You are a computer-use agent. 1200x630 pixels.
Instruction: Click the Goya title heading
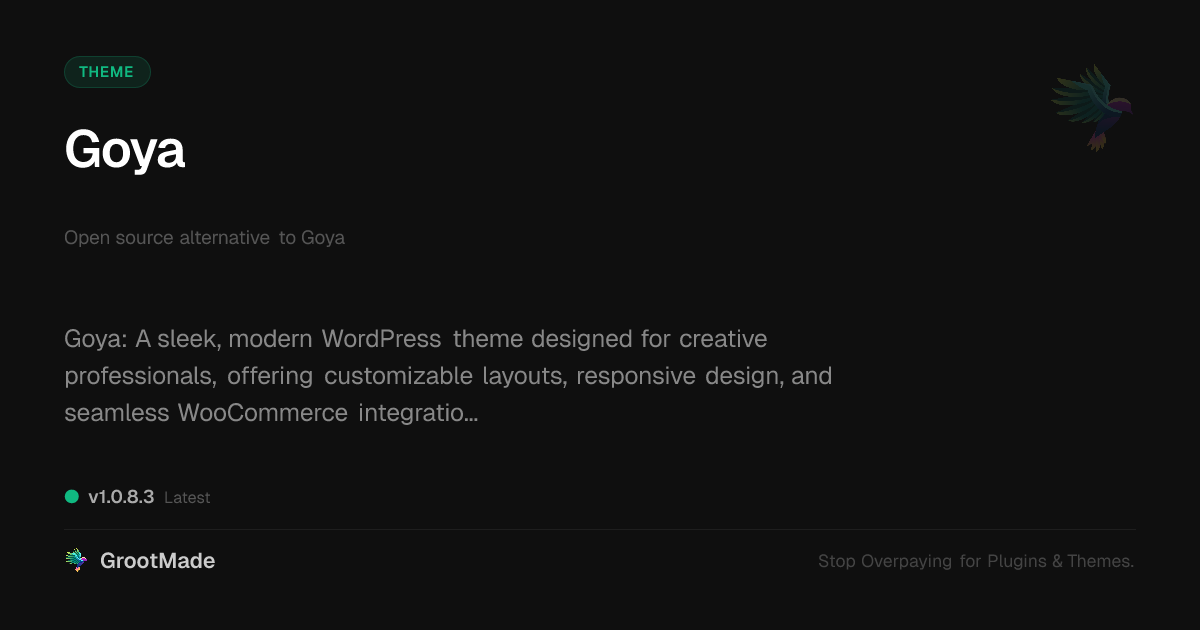125,150
